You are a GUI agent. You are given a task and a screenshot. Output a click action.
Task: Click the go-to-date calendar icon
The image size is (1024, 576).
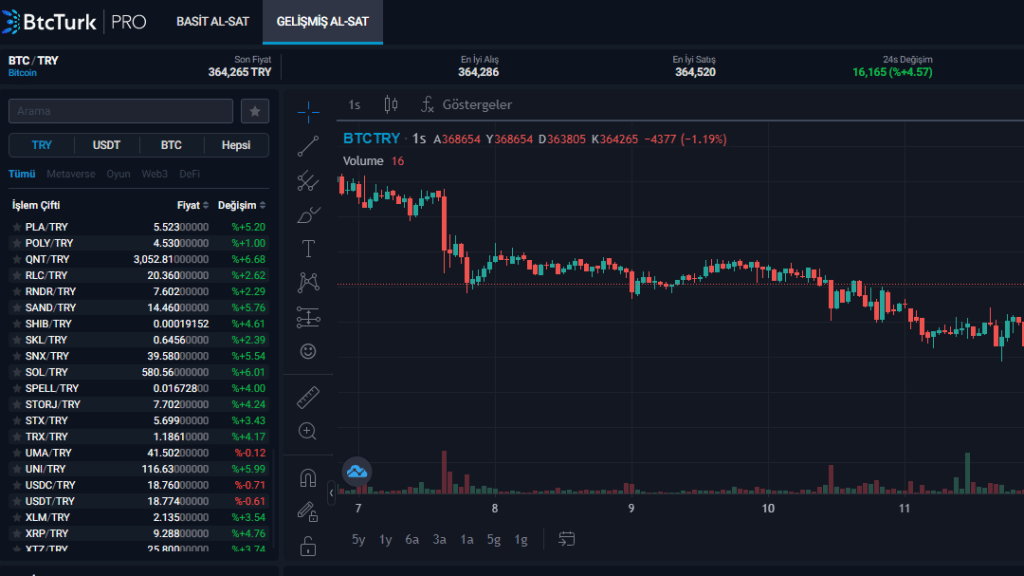pyautogui.click(x=567, y=539)
